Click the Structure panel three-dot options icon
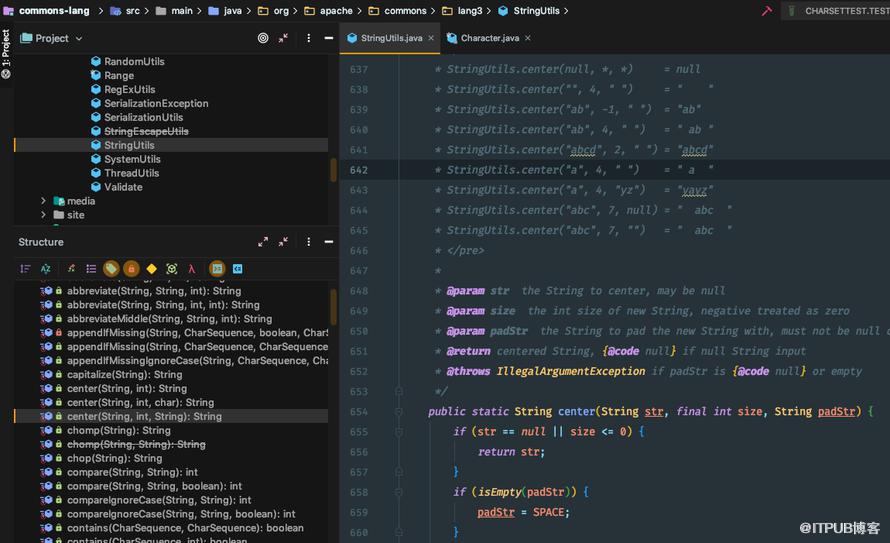Viewport: 890px width, 543px height. point(308,242)
